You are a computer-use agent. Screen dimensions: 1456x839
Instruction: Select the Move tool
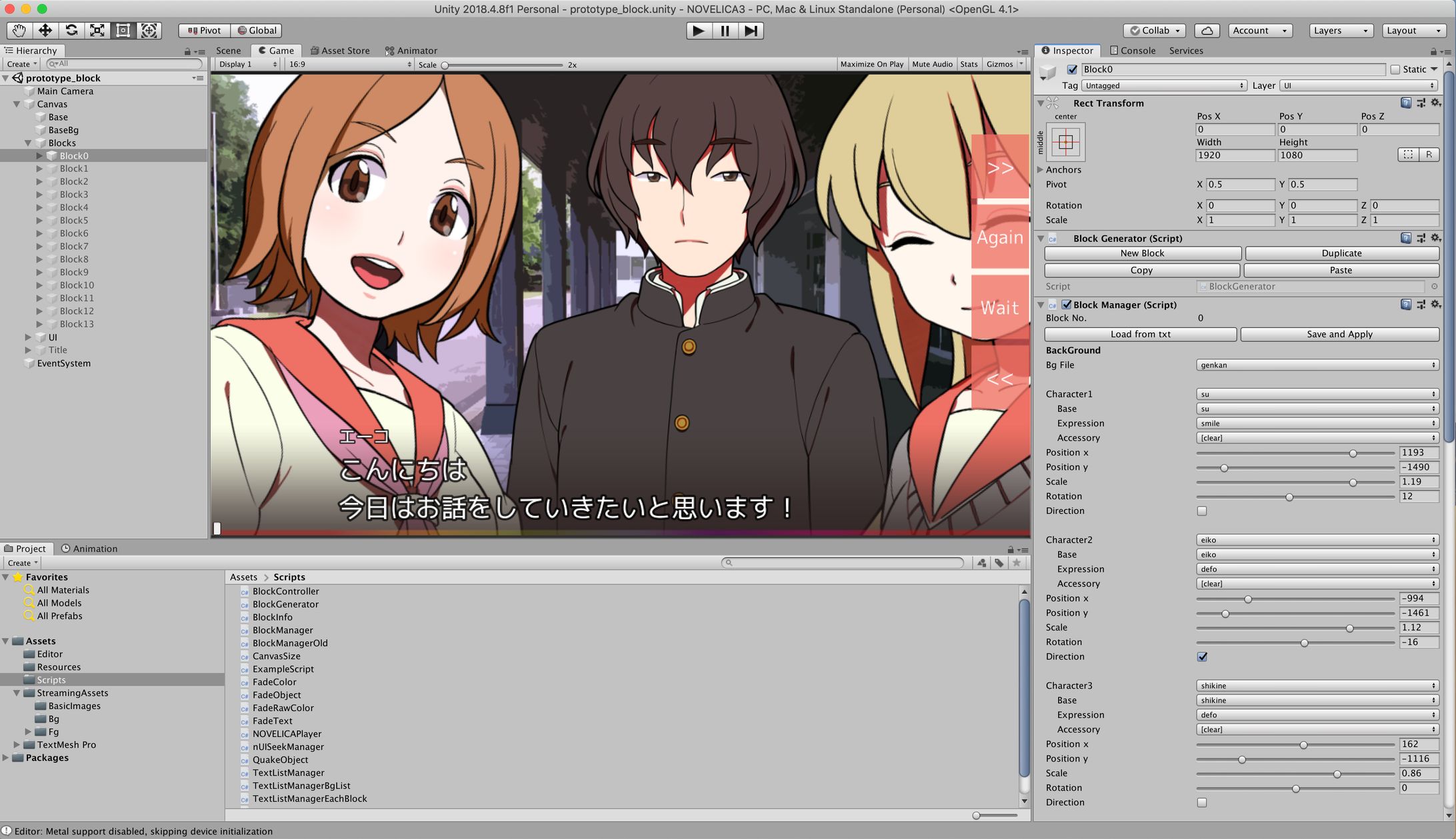pyautogui.click(x=45, y=30)
